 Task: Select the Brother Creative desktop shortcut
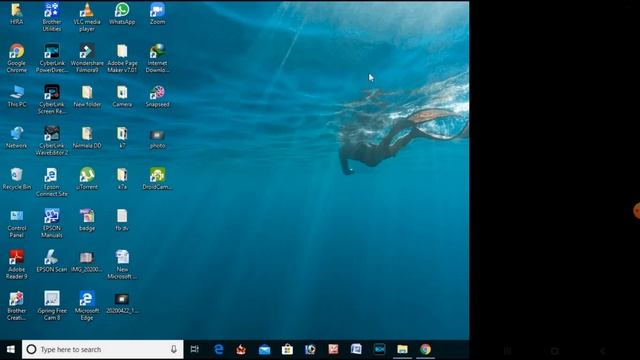point(17,306)
